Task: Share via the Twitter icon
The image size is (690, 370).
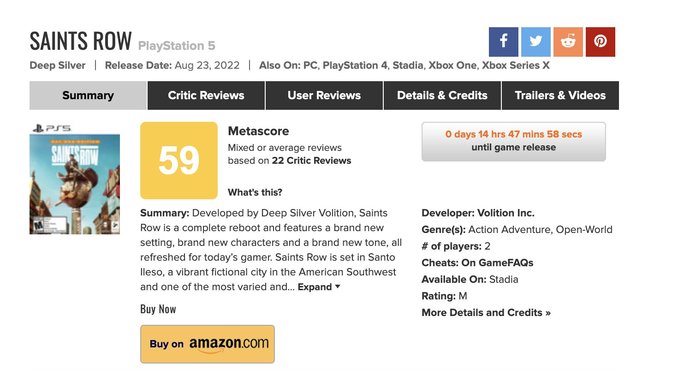Action: [x=536, y=42]
